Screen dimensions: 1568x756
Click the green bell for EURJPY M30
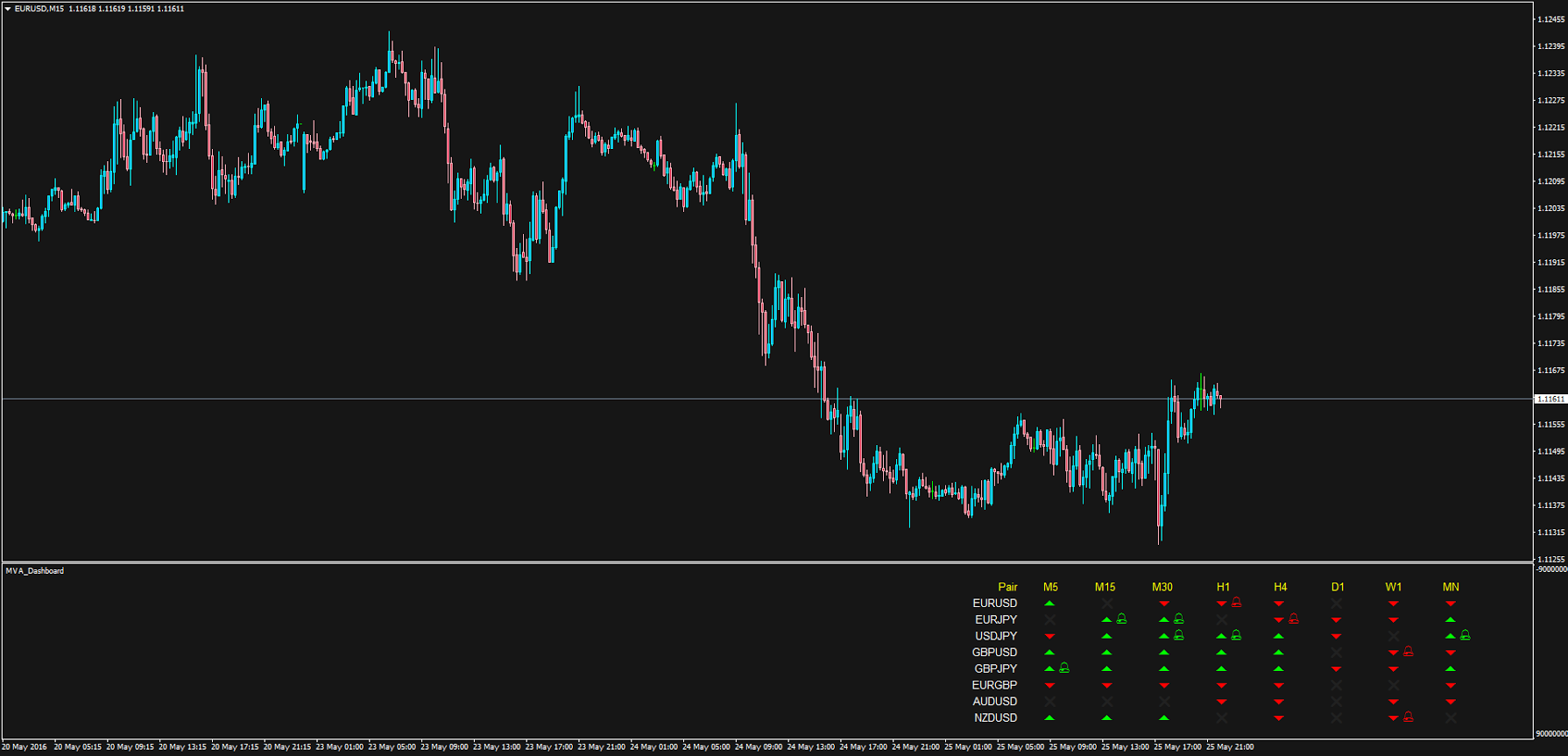pos(1179,619)
